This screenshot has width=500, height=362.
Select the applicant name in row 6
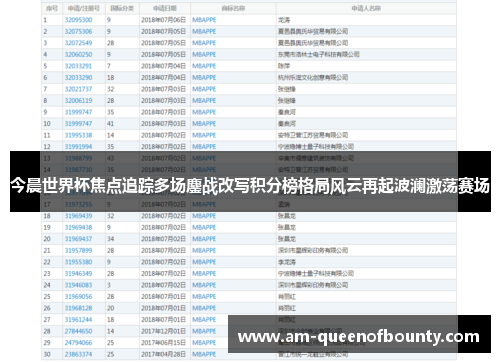(x=313, y=78)
